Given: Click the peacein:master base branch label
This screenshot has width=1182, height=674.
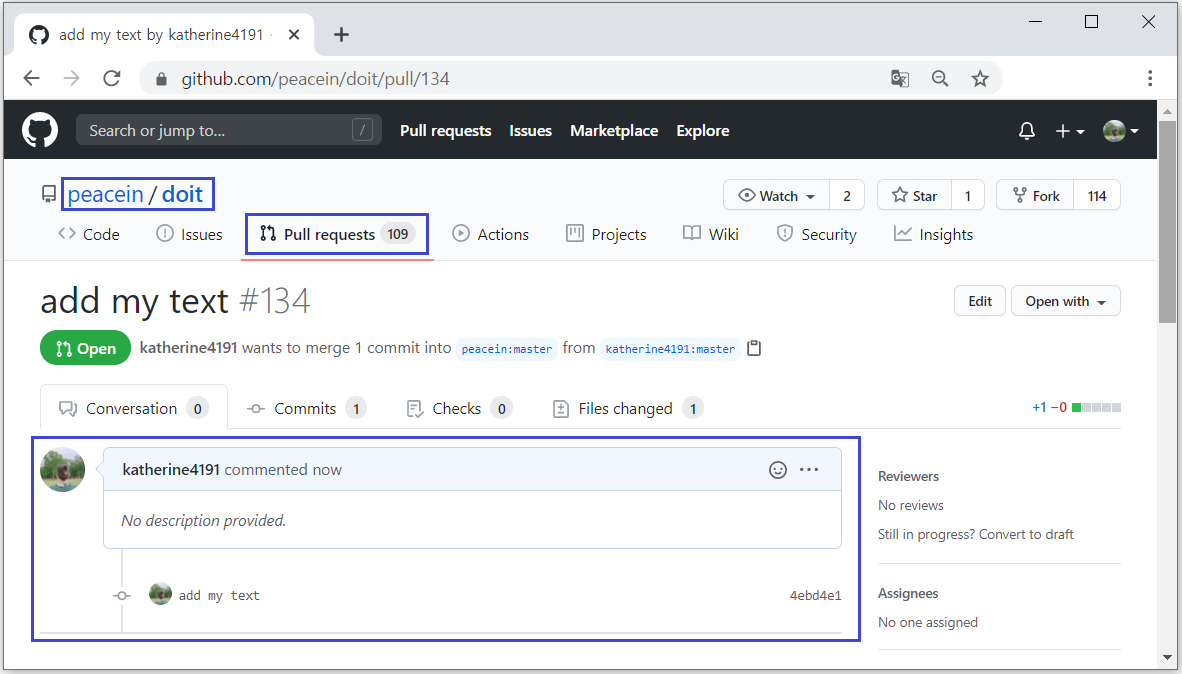Looking at the screenshot, I should tap(507, 349).
